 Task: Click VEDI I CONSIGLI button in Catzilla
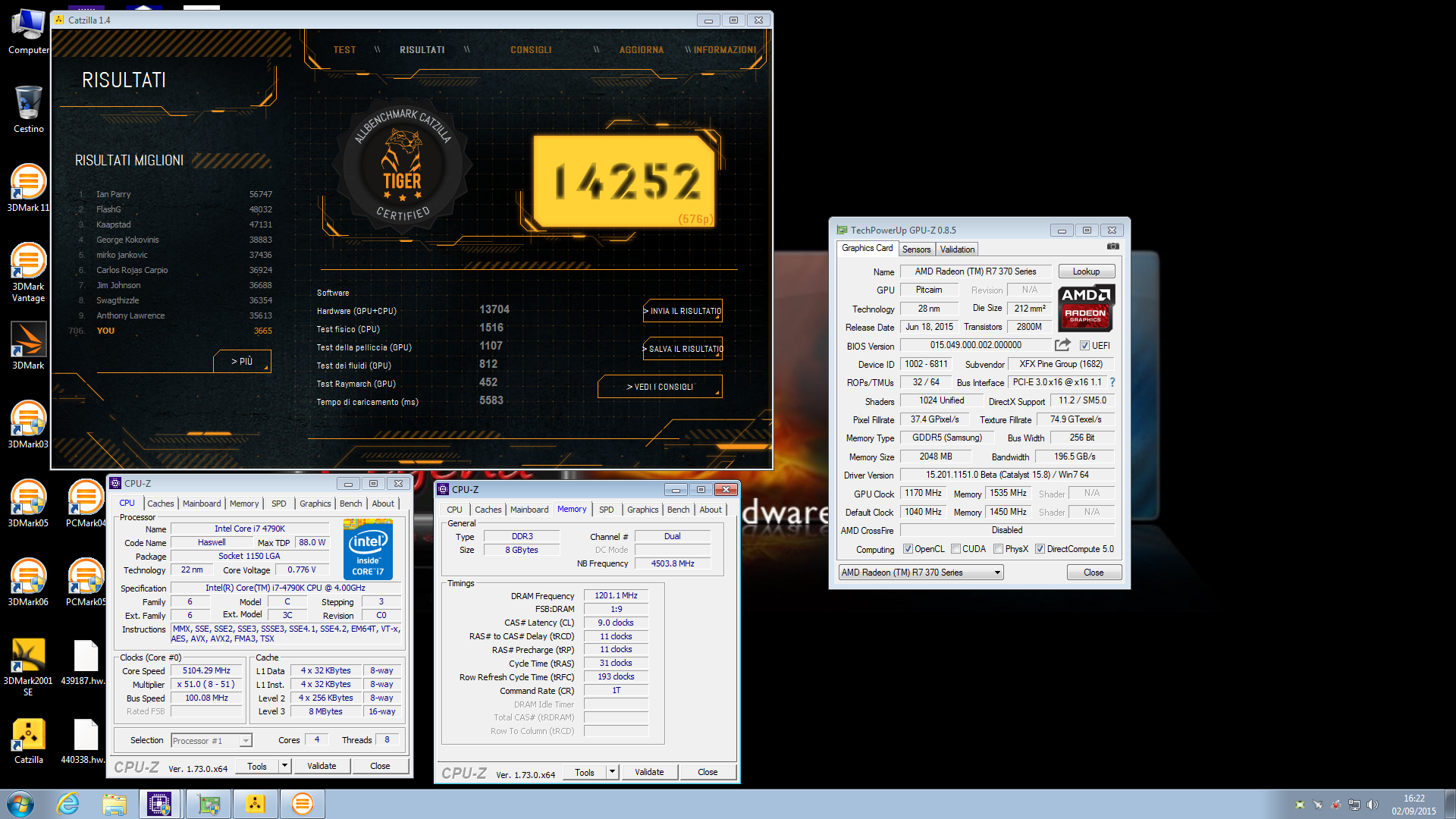coord(660,387)
